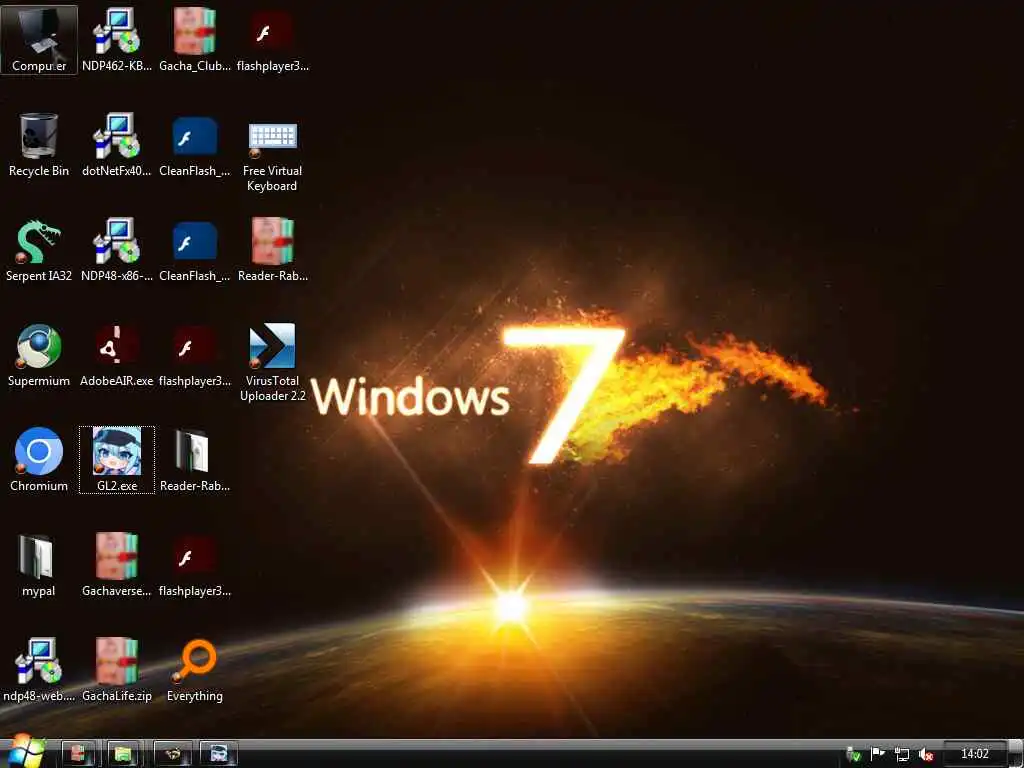The width and height of the screenshot is (1024, 768).
Task: Select the AdobeAIR.exe icon
Action: tap(117, 355)
